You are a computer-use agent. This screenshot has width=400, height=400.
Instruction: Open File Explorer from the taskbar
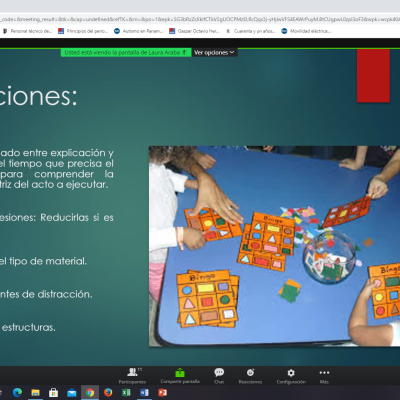click(35, 393)
